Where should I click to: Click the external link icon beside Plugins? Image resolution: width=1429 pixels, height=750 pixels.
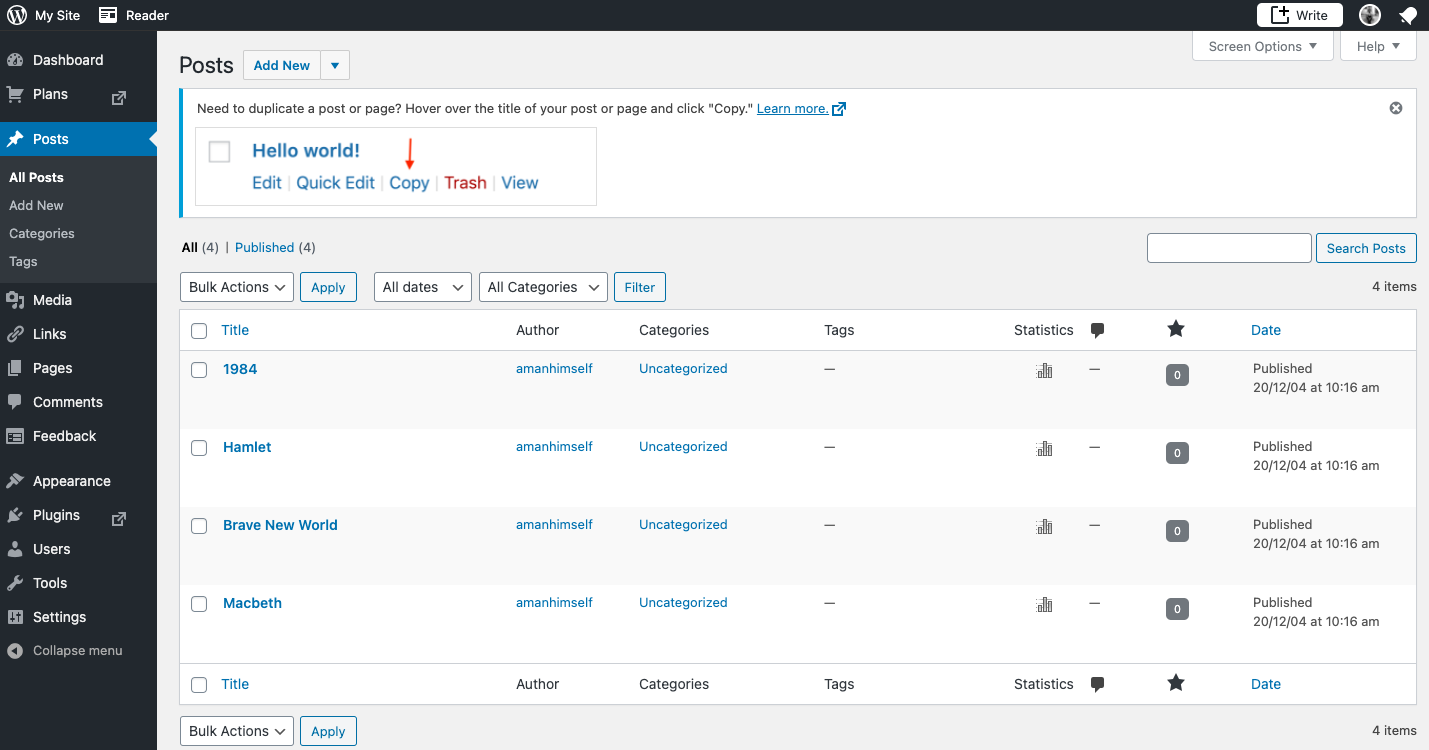[x=119, y=519]
